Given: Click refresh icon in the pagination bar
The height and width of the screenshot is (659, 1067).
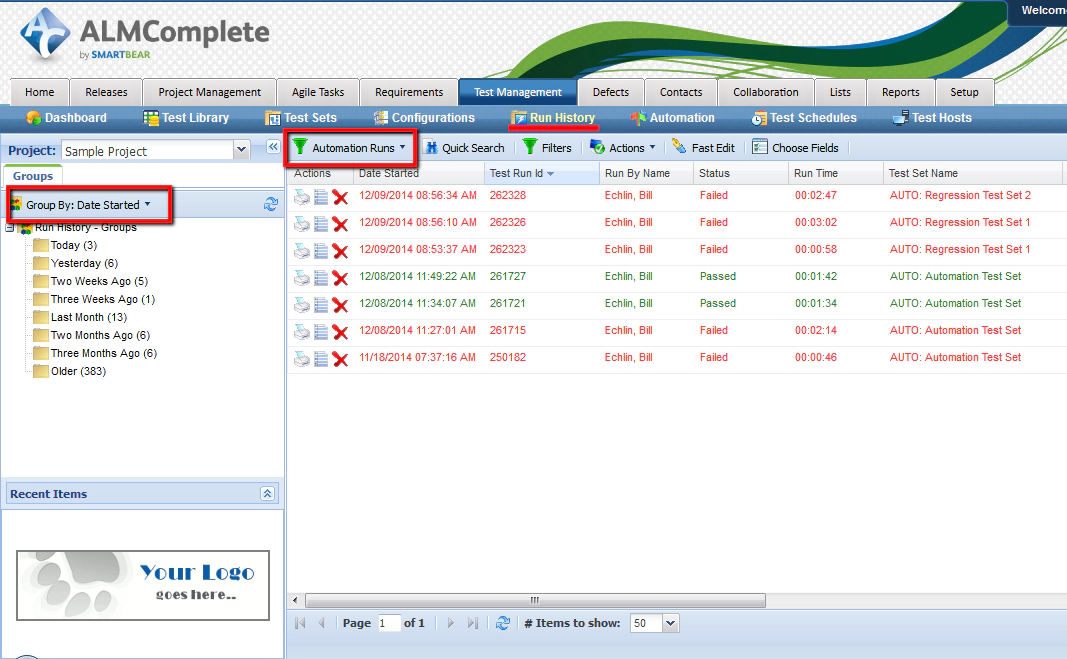Looking at the screenshot, I should pyautogui.click(x=503, y=623).
